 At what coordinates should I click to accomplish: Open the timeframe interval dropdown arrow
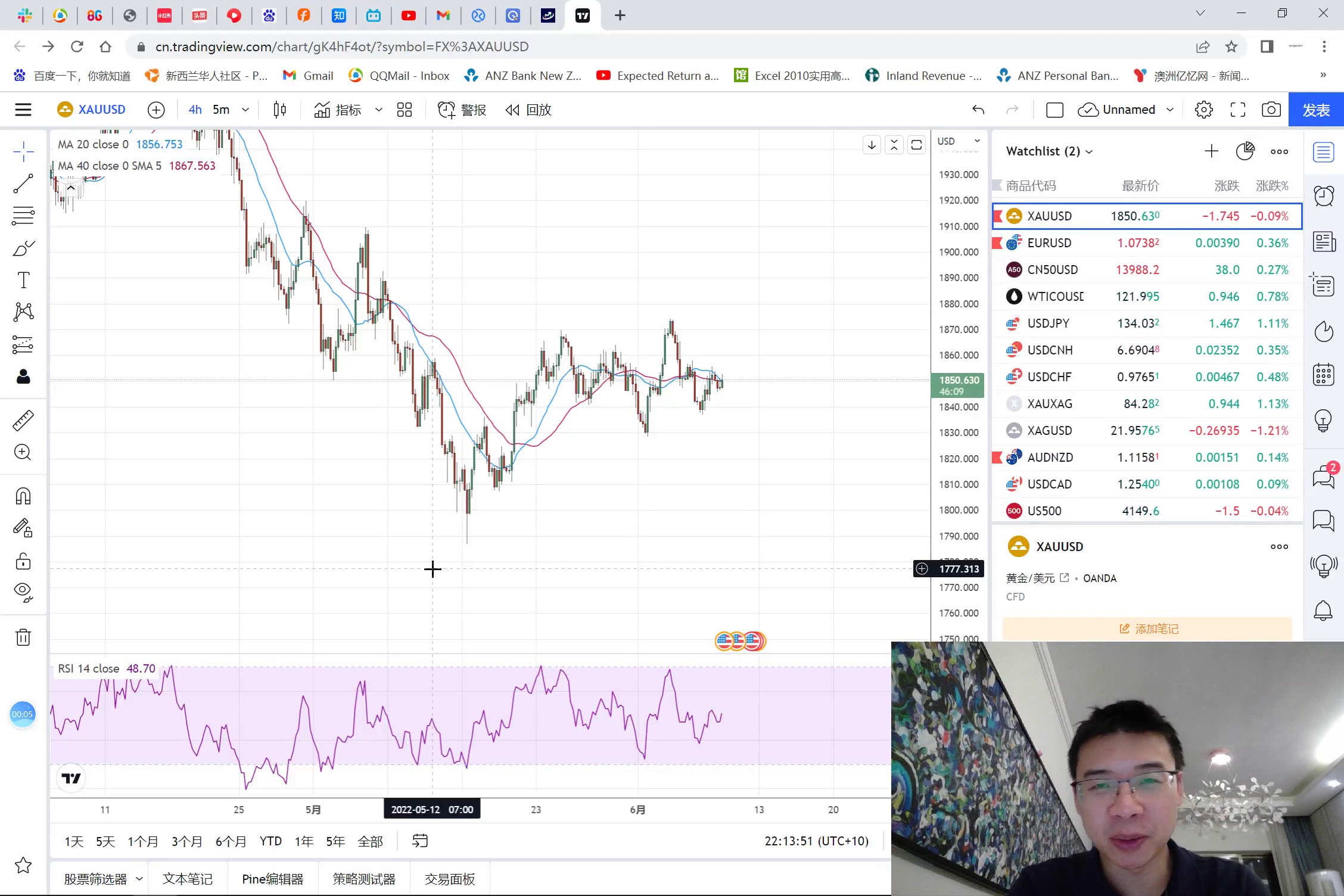(x=245, y=110)
